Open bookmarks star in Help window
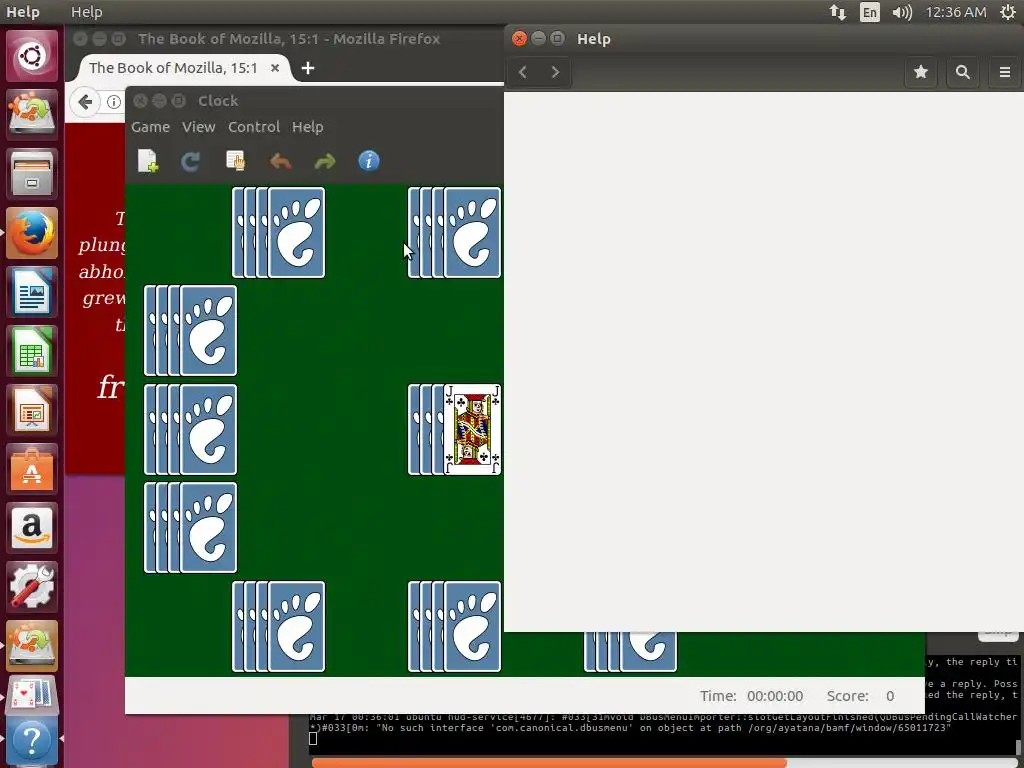Screen dimensions: 1024x768 click(x=921, y=72)
